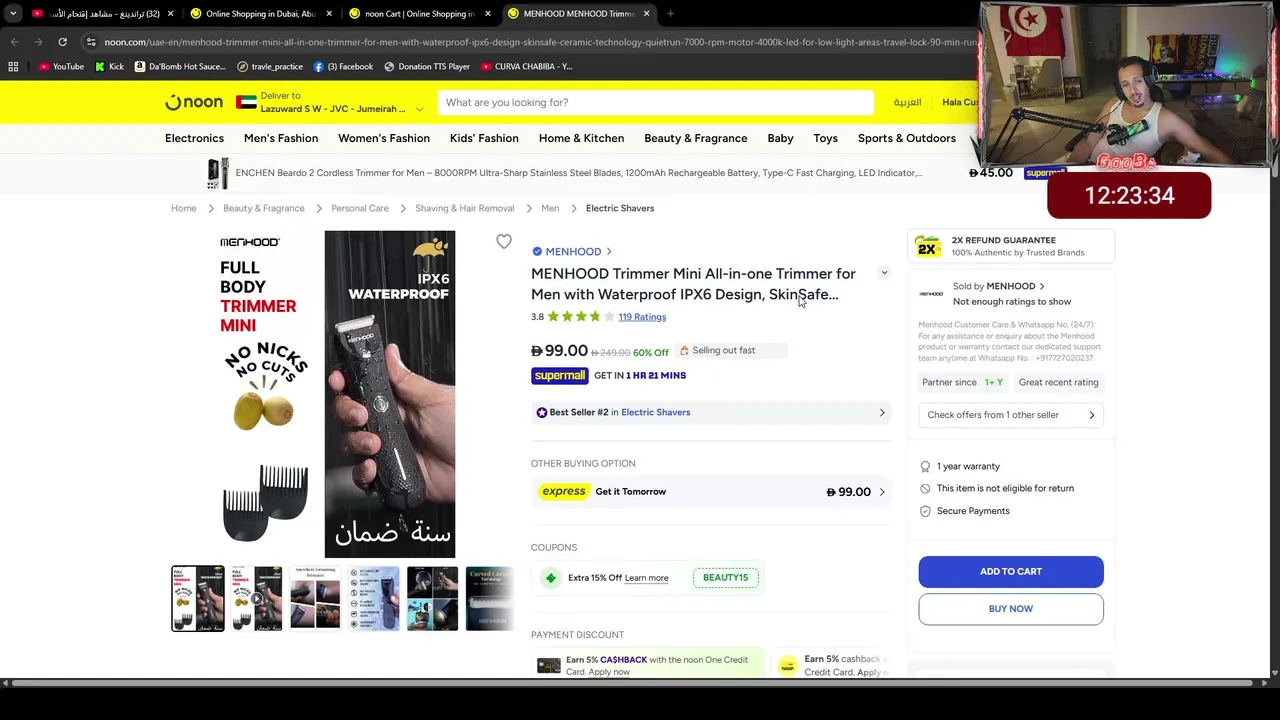Open tab search dropdown arrow

(13, 13)
